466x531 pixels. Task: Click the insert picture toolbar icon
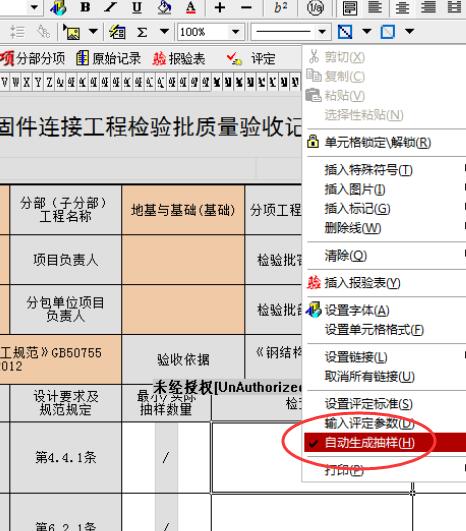(72, 33)
